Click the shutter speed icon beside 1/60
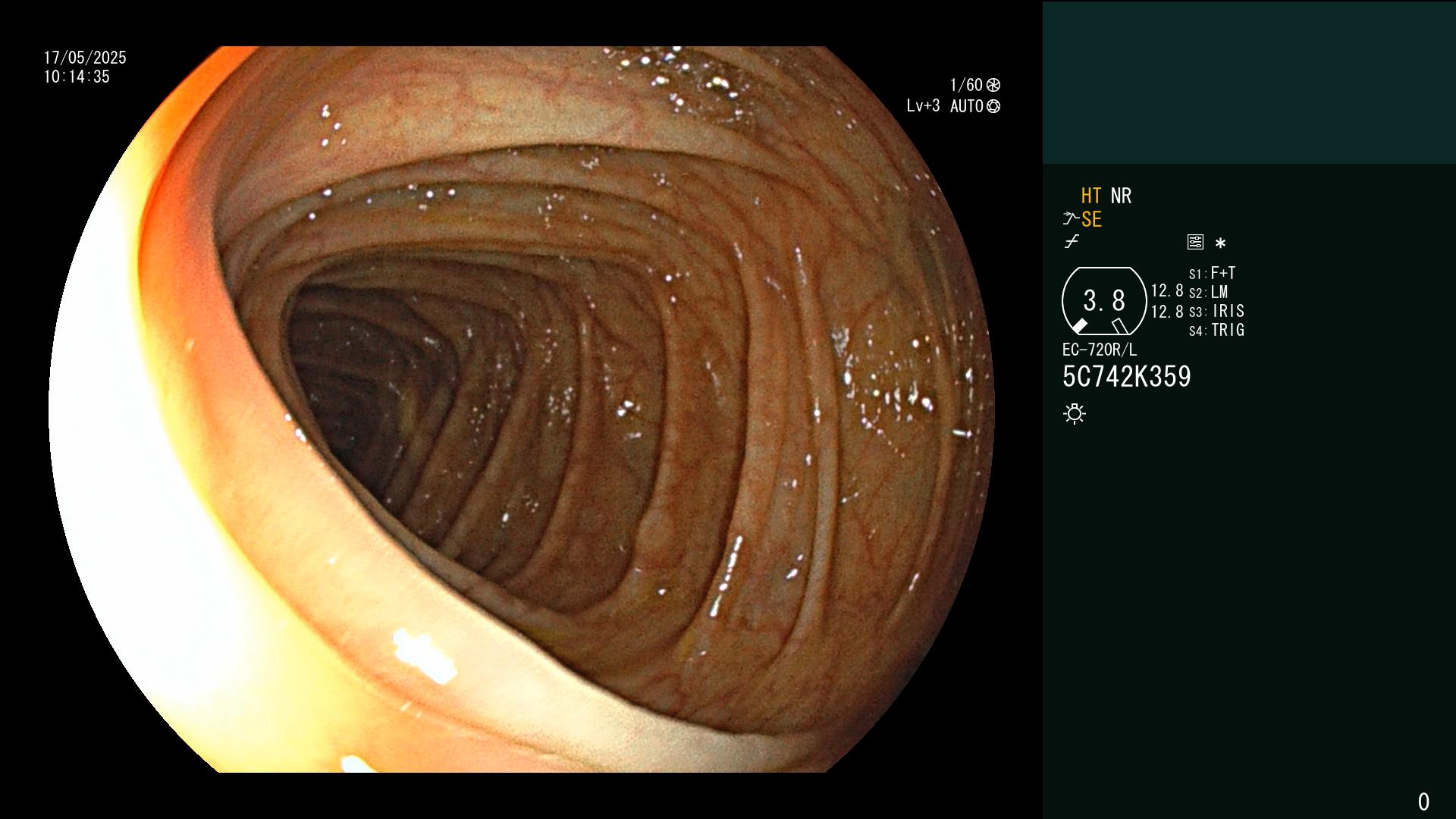The image size is (1456, 819). point(993,85)
